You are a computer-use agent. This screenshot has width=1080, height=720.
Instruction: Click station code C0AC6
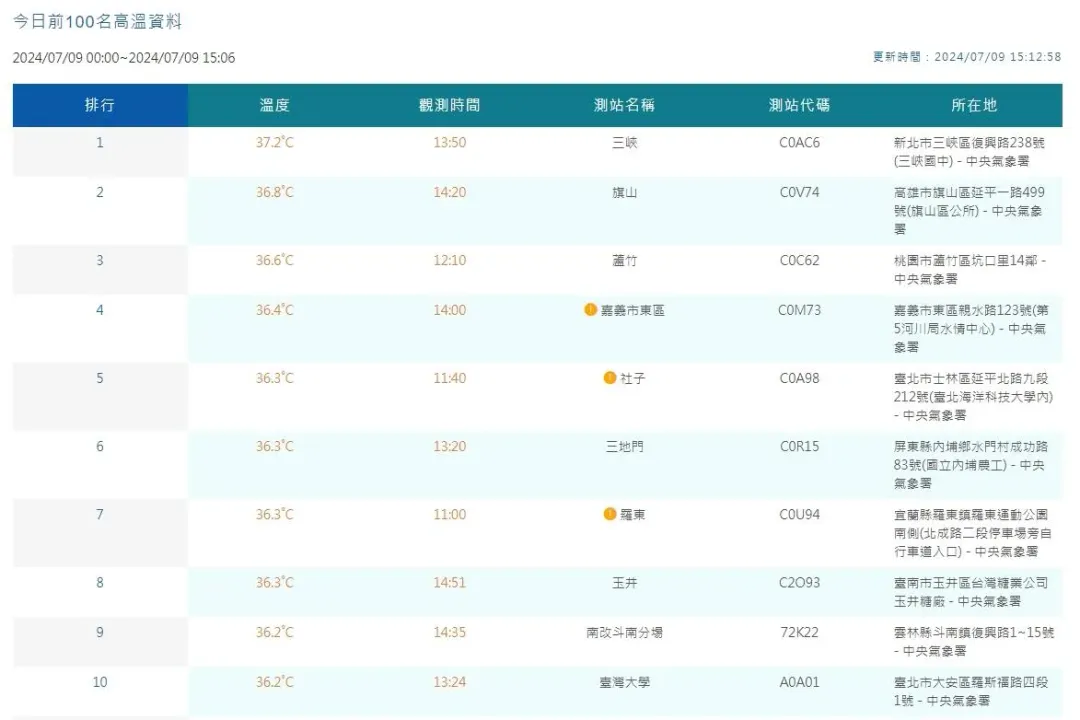tap(800, 143)
